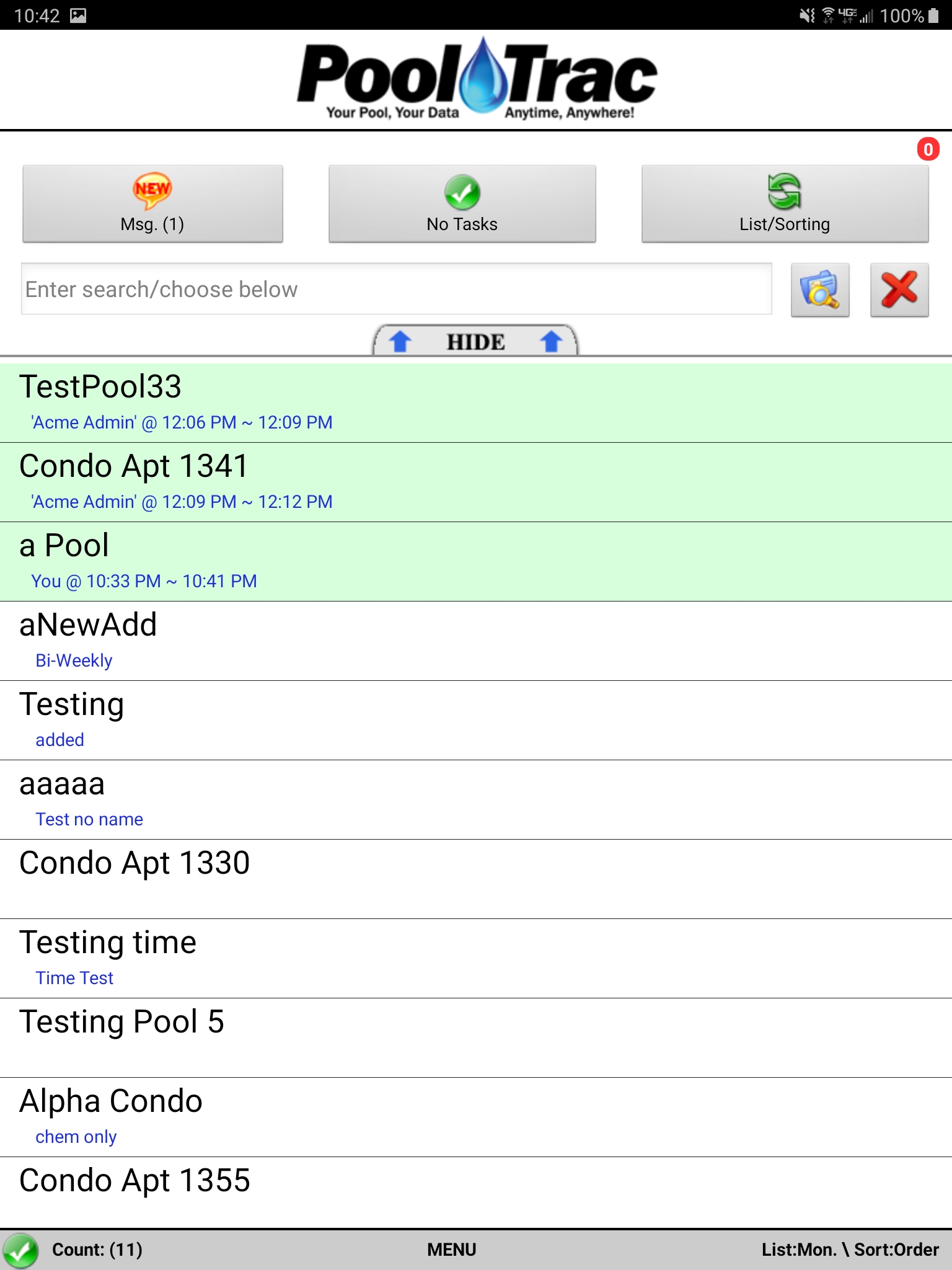Select the green List/Sorting refresh arrows icon

(785, 192)
